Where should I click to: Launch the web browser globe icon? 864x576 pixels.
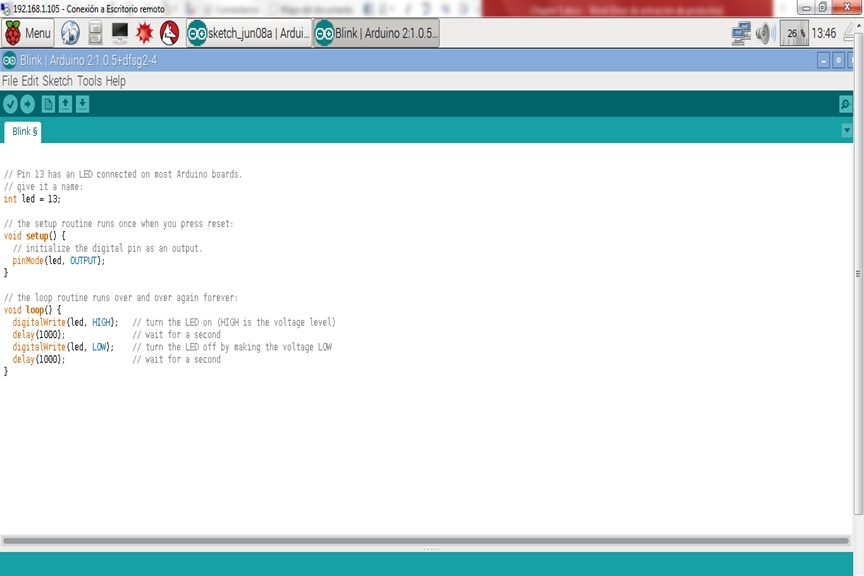click(x=70, y=33)
